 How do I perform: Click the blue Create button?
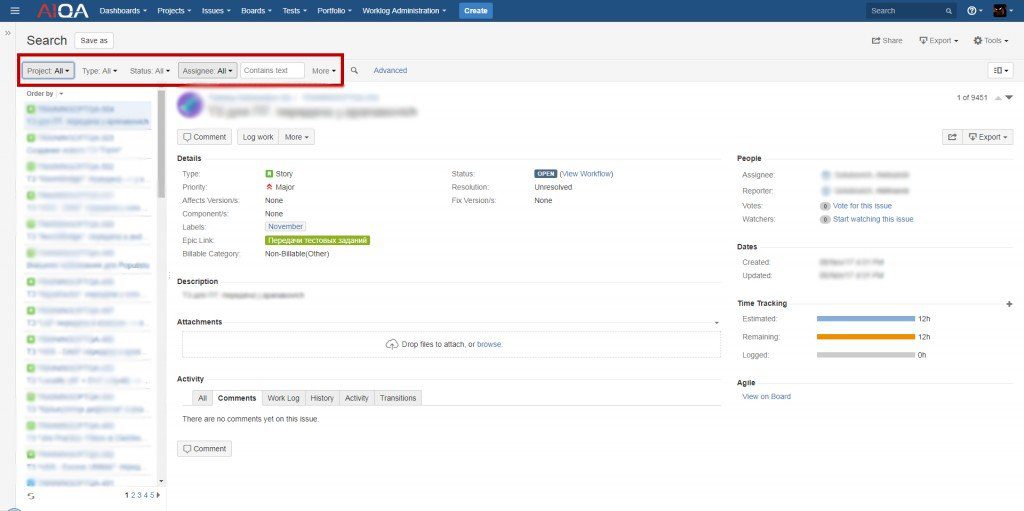pos(475,10)
